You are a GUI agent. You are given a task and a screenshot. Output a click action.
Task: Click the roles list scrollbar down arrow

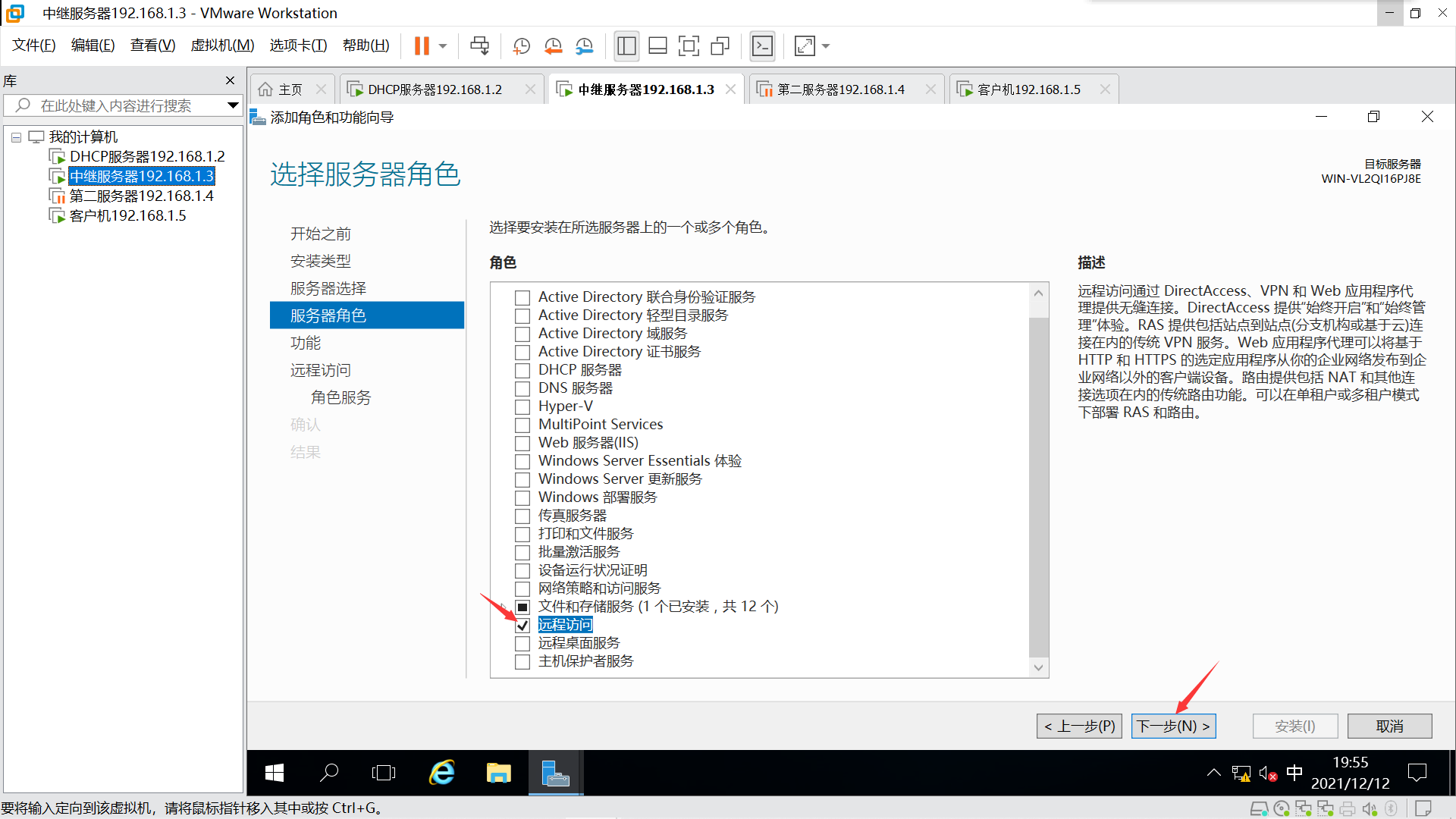(x=1038, y=667)
